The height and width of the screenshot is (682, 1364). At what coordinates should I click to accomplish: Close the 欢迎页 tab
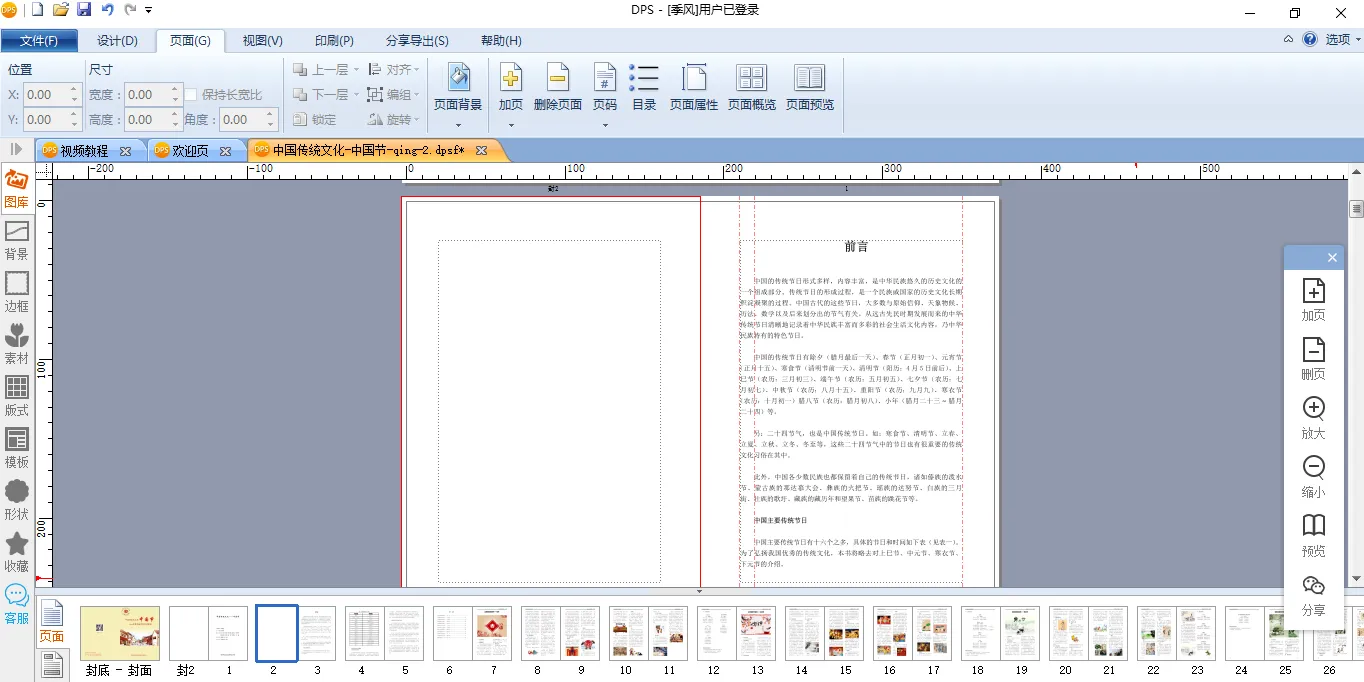click(226, 152)
